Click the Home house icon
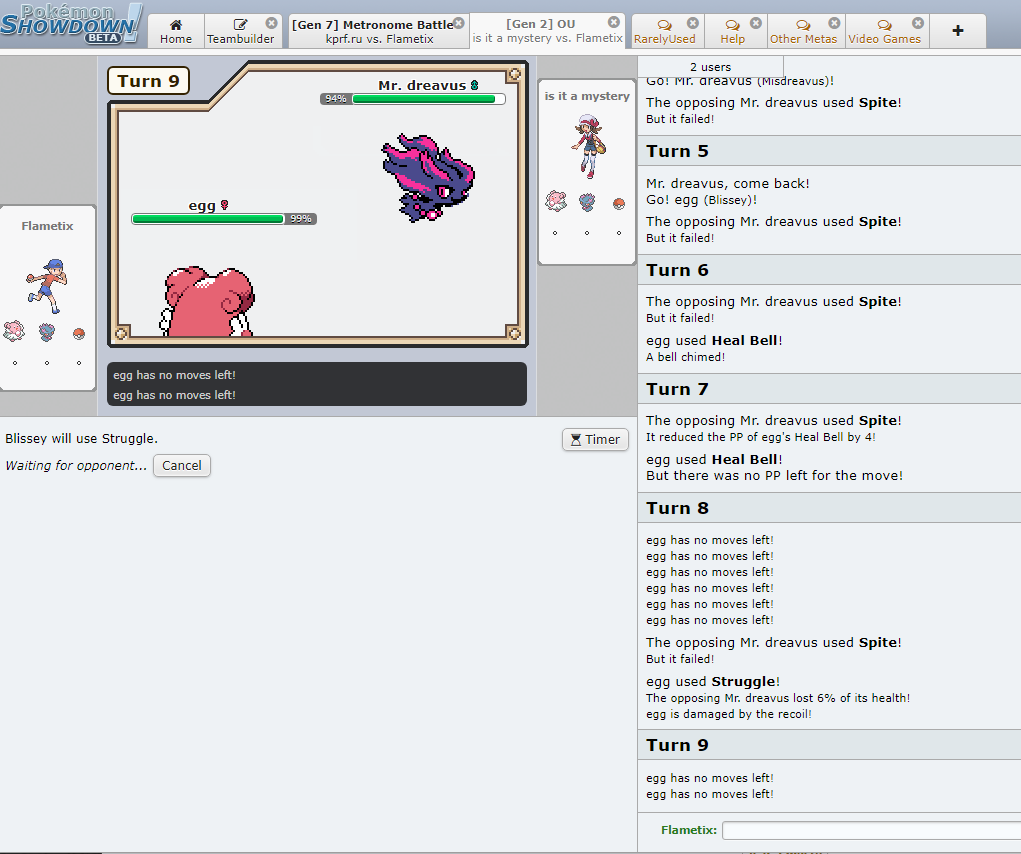The width and height of the screenshot is (1021, 854). [x=176, y=25]
